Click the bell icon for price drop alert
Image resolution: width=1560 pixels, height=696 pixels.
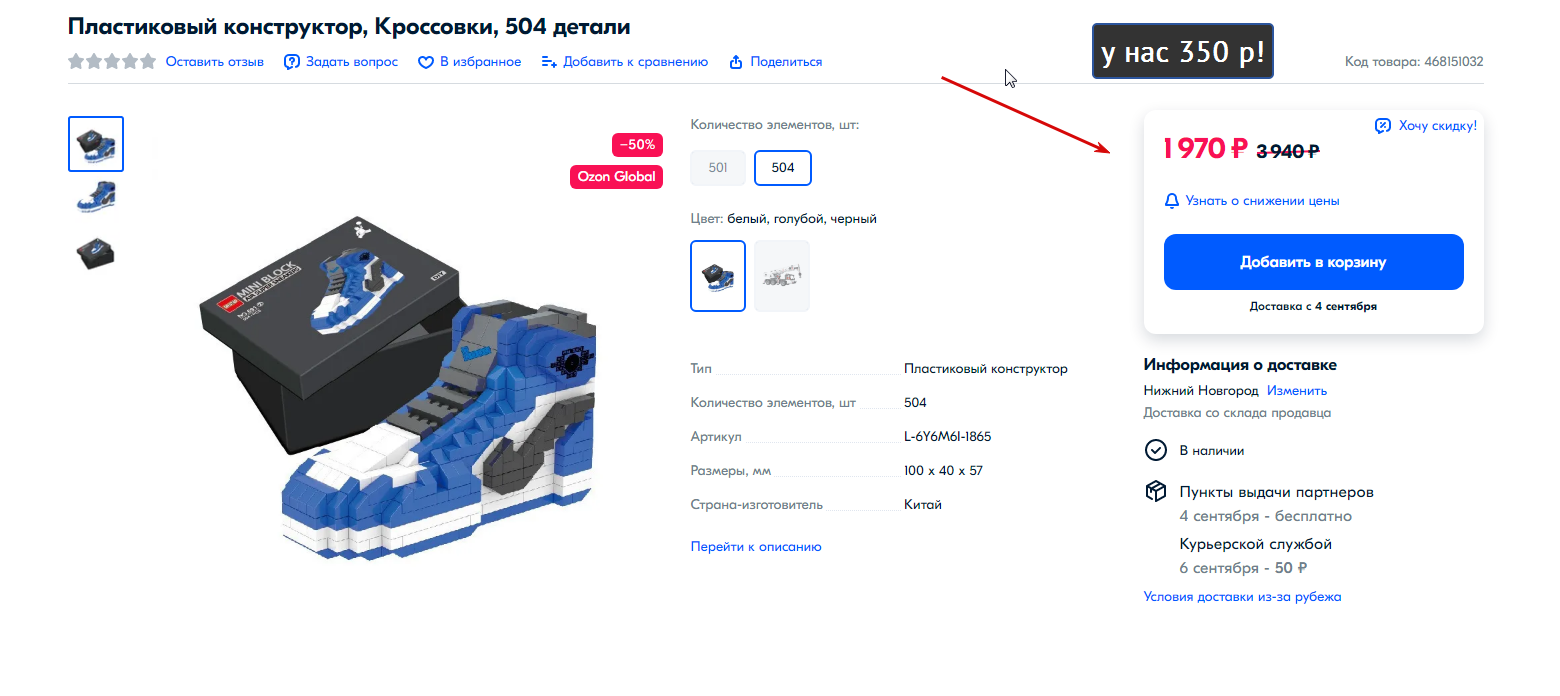(x=1172, y=201)
